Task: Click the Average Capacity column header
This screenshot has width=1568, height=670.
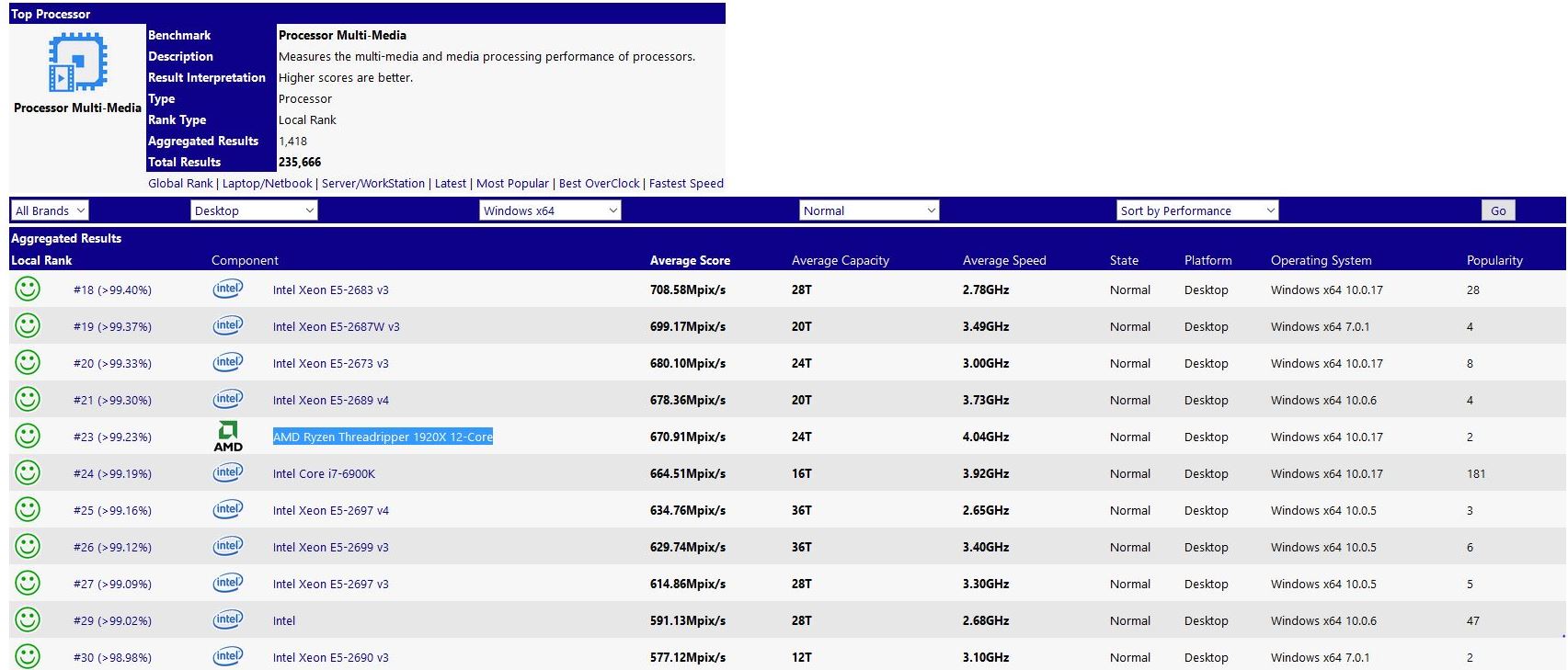Action: (841, 260)
